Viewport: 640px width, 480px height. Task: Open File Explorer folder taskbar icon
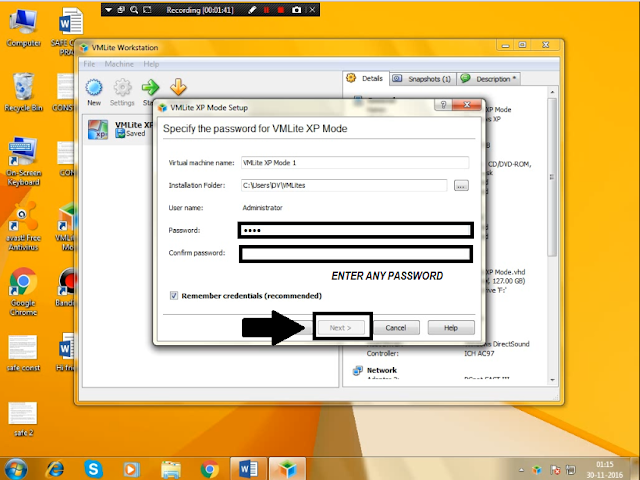171,470
